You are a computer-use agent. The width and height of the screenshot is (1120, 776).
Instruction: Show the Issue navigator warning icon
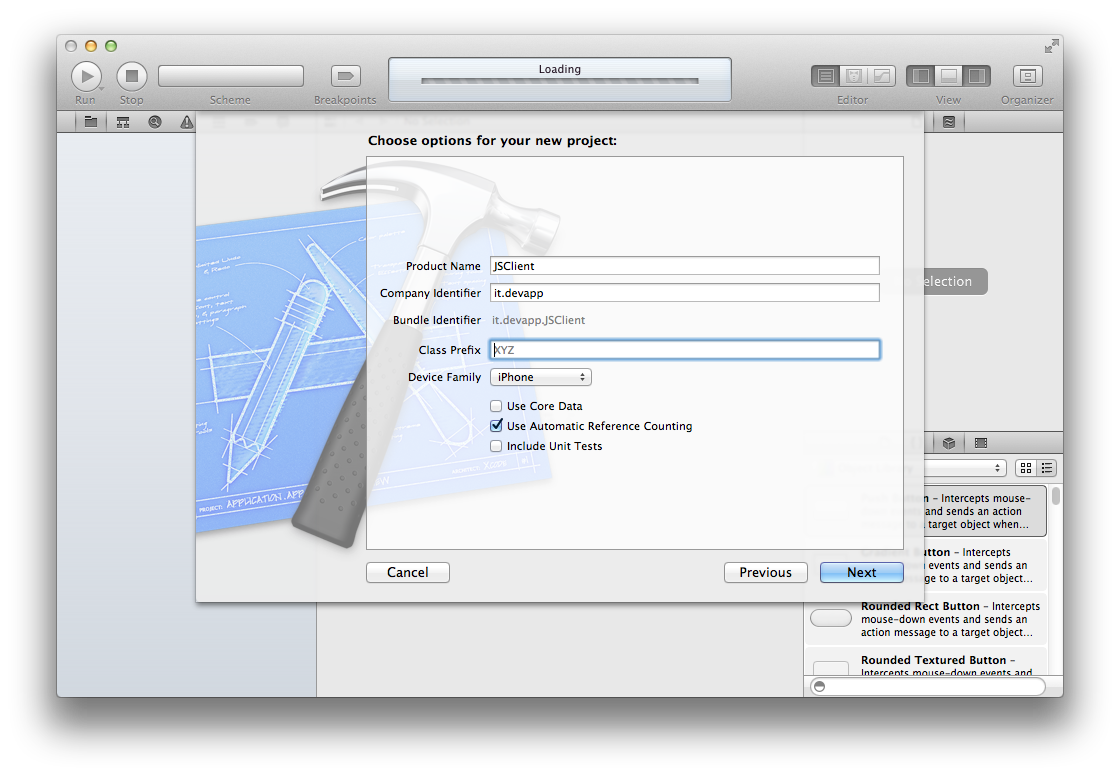pyautogui.click(x=186, y=122)
